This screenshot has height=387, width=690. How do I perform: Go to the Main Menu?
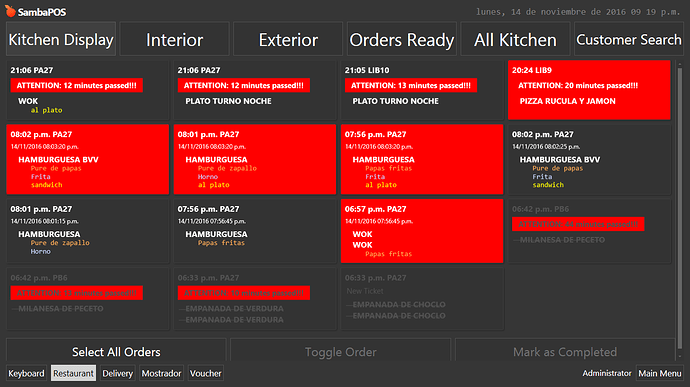pyautogui.click(x=660, y=373)
